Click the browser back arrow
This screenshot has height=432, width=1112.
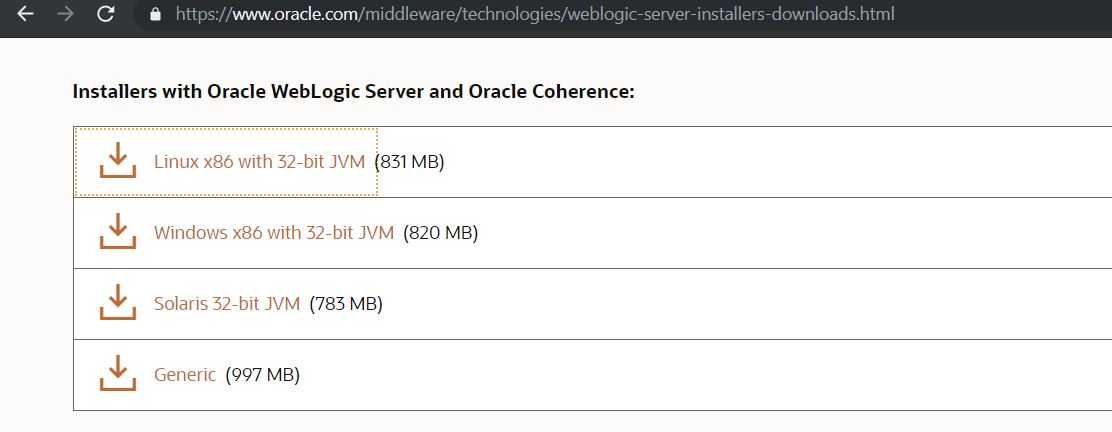click(25, 14)
